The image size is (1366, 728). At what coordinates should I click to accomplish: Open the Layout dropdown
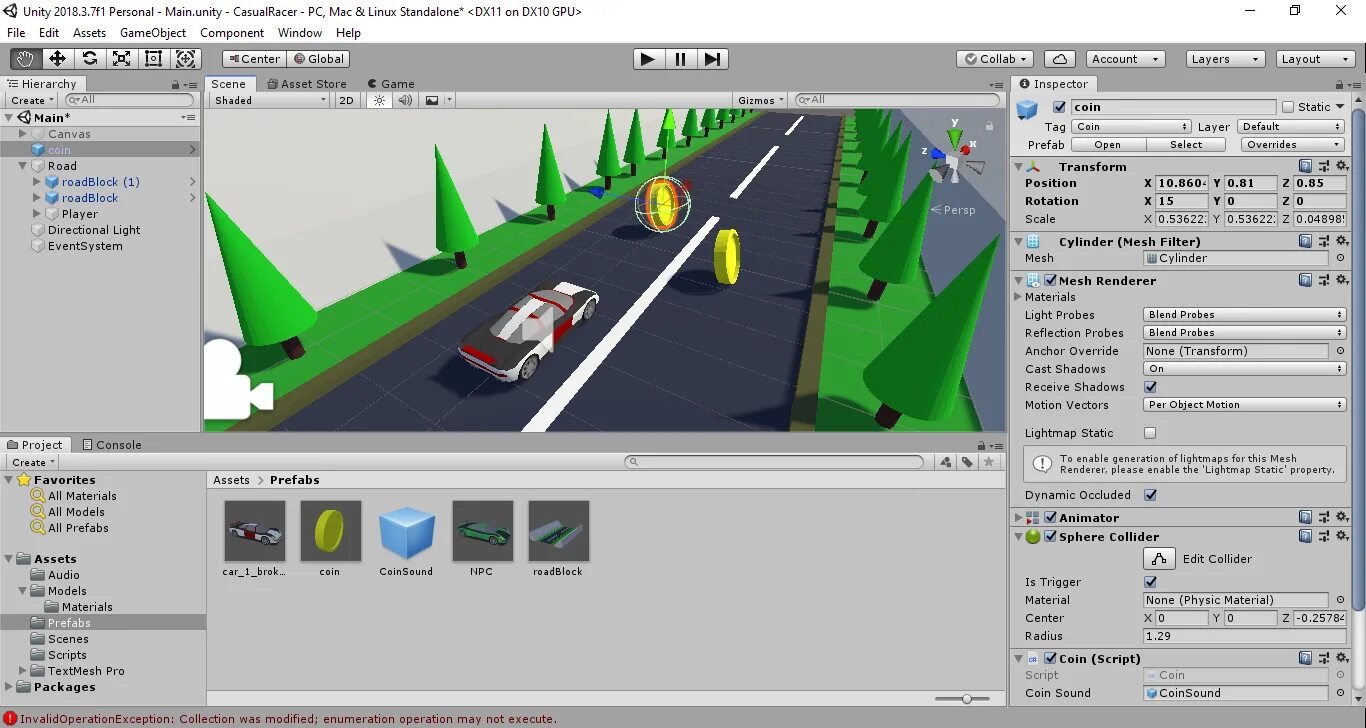tap(1316, 59)
